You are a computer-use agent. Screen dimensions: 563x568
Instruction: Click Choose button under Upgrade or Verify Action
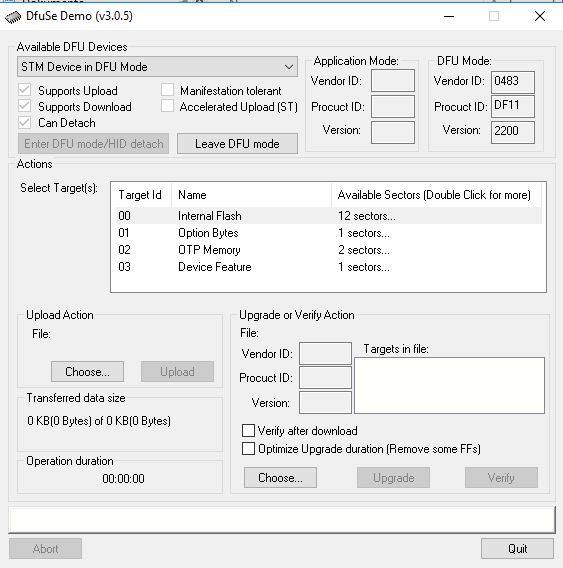[x=280, y=478]
